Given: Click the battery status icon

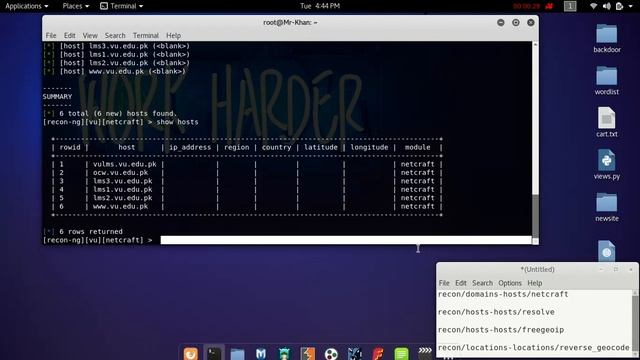Looking at the screenshot, I should click(x=619, y=6).
